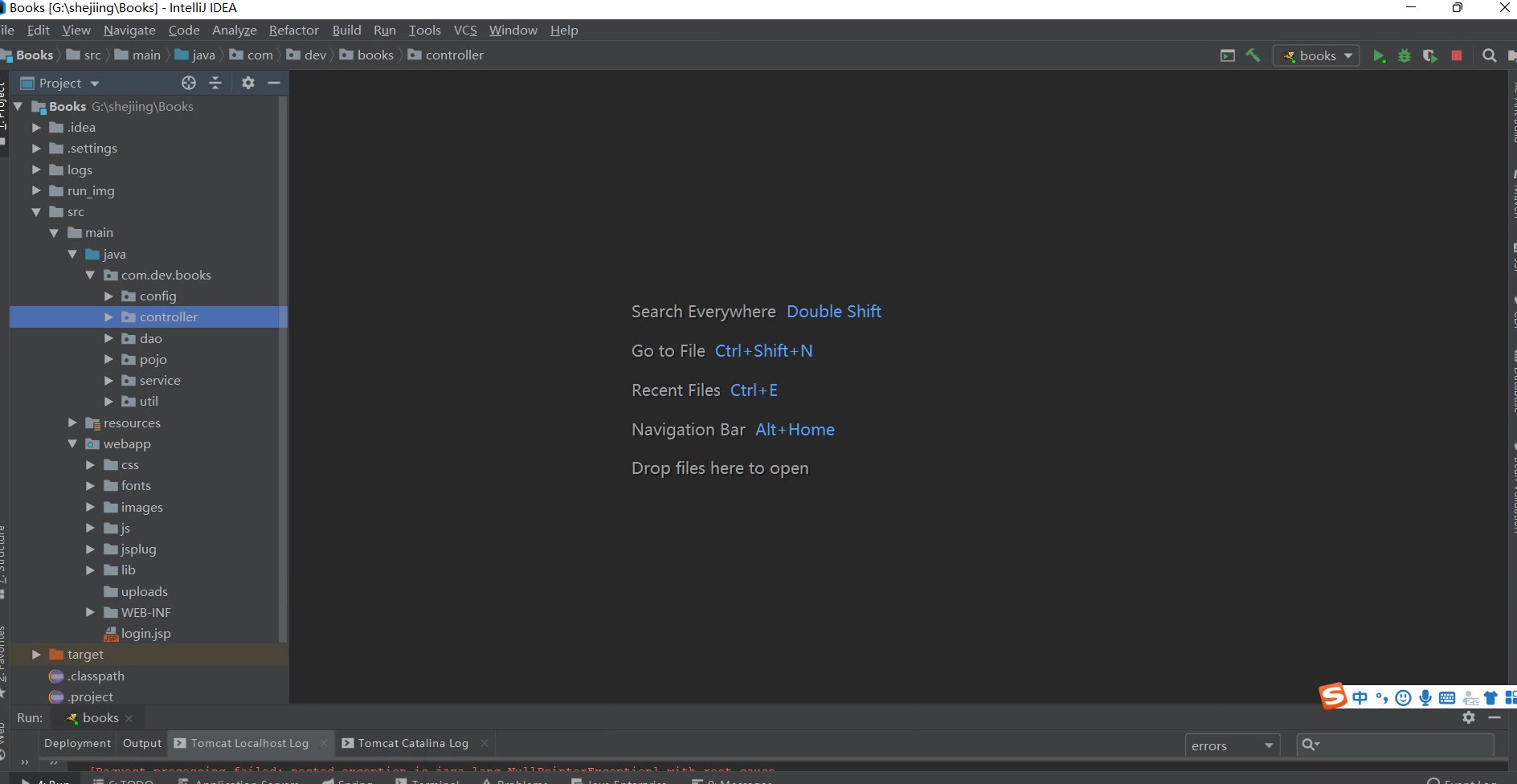This screenshot has height=784, width=1517.
Task: Expand the .settings folder
Action: pyautogui.click(x=36, y=149)
